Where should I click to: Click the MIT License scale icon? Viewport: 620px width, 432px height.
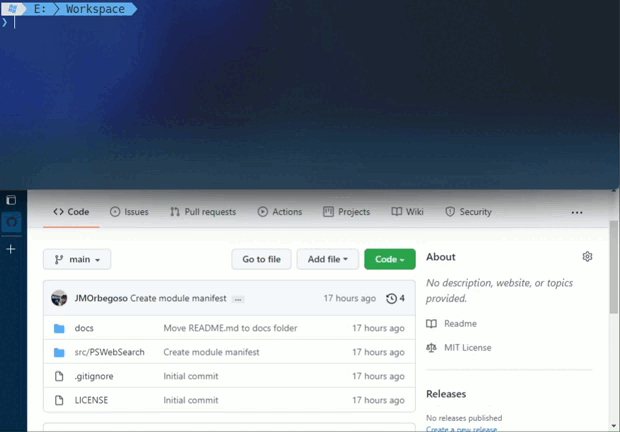tap(431, 348)
